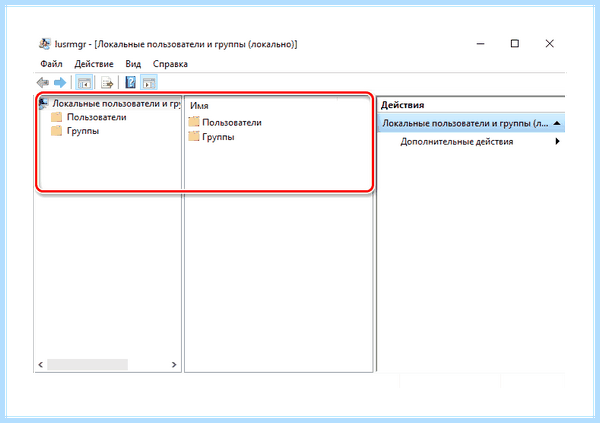The height and width of the screenshot is (423, 600).
Task: Close the lusrmgr window
Action: (x=549, y=44)
